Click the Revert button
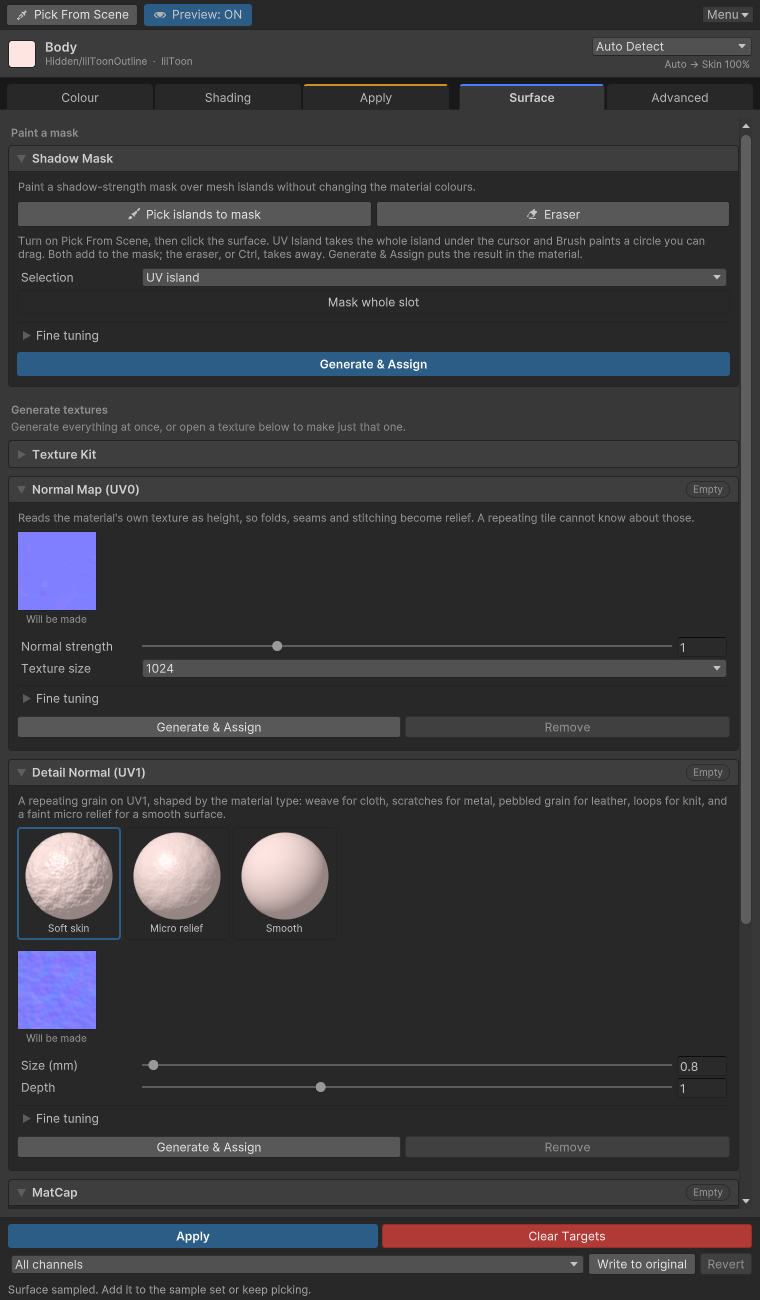This screenshot has width=760, height=1300. point(726,1264)
